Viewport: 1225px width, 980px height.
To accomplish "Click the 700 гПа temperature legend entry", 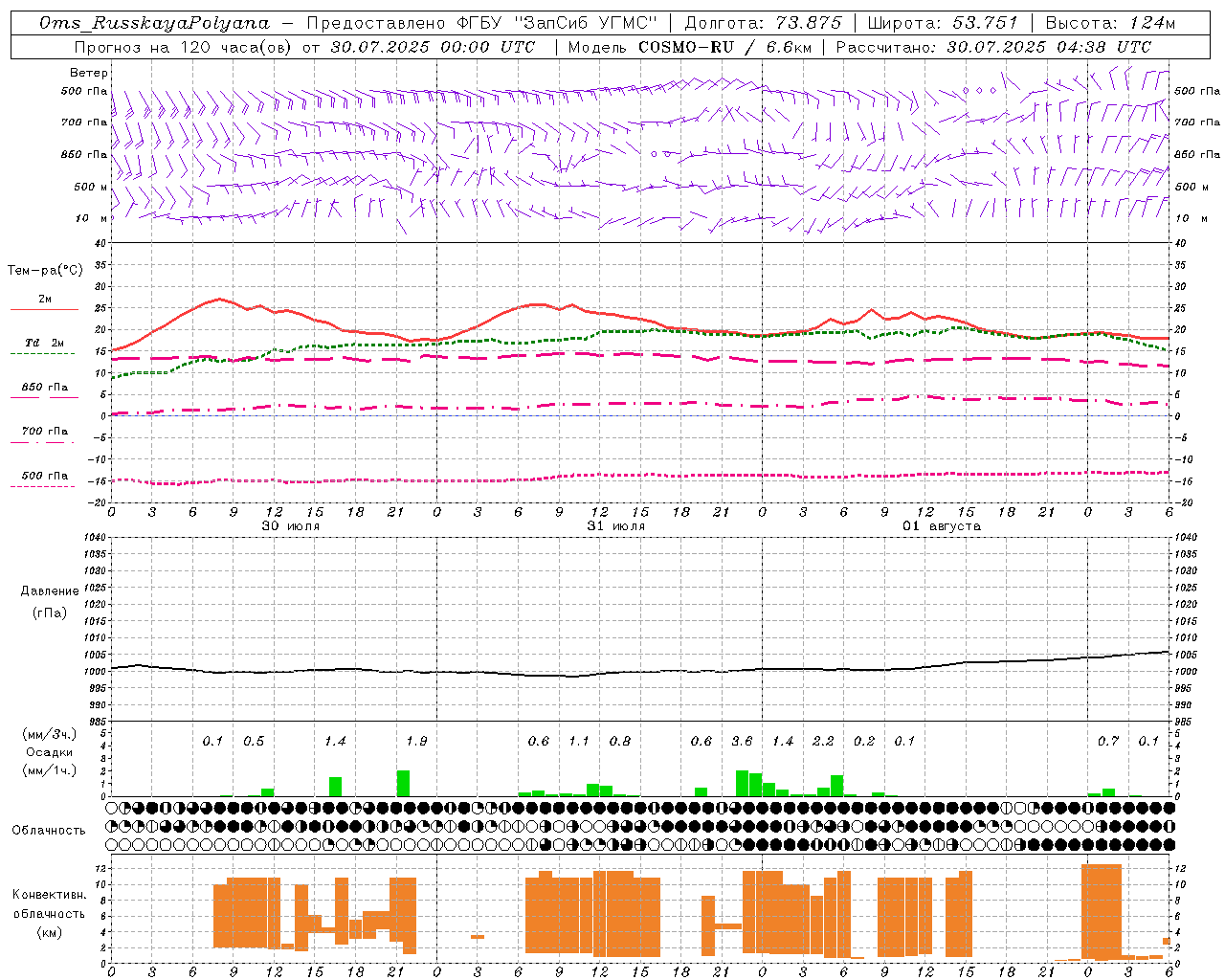I will (x=45, y=432).
